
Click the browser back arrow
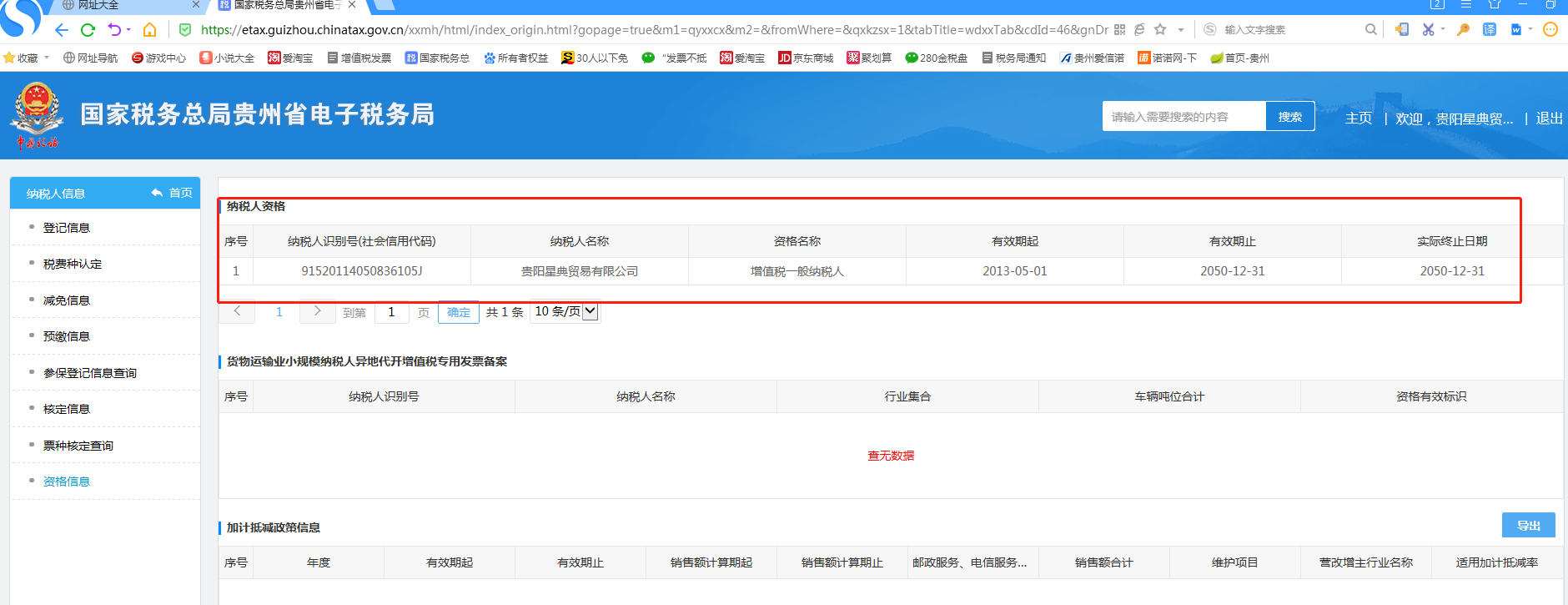tap(61, 30)
